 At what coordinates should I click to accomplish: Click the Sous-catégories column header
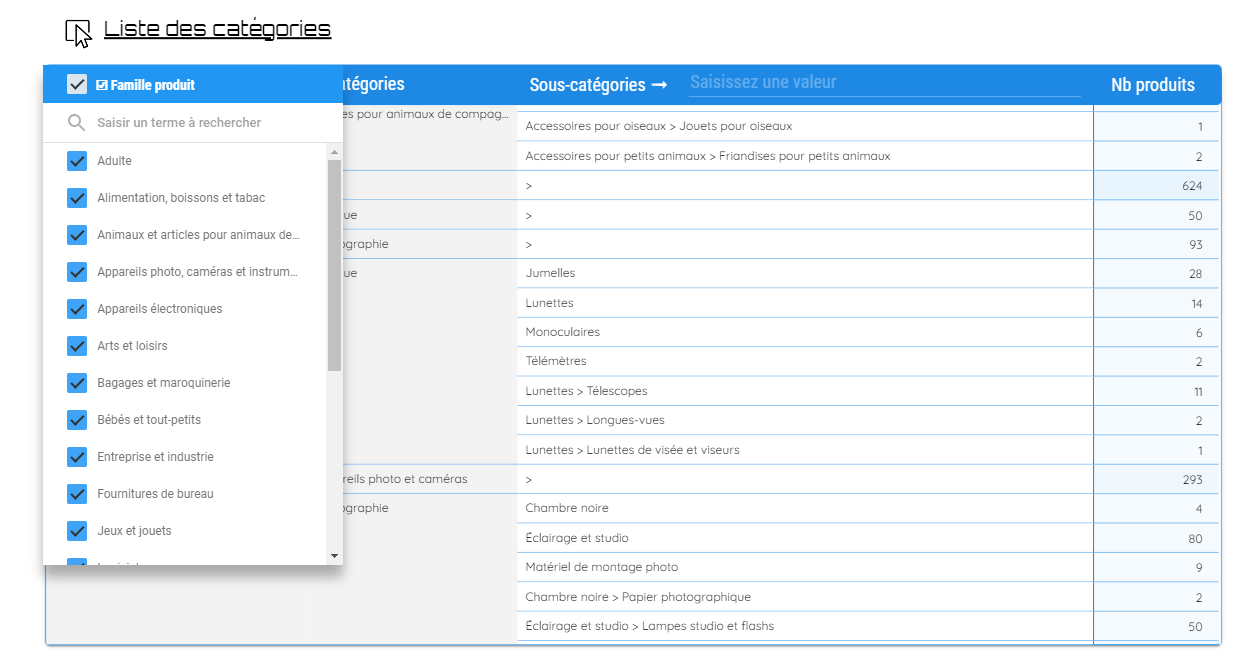(587, 85)
